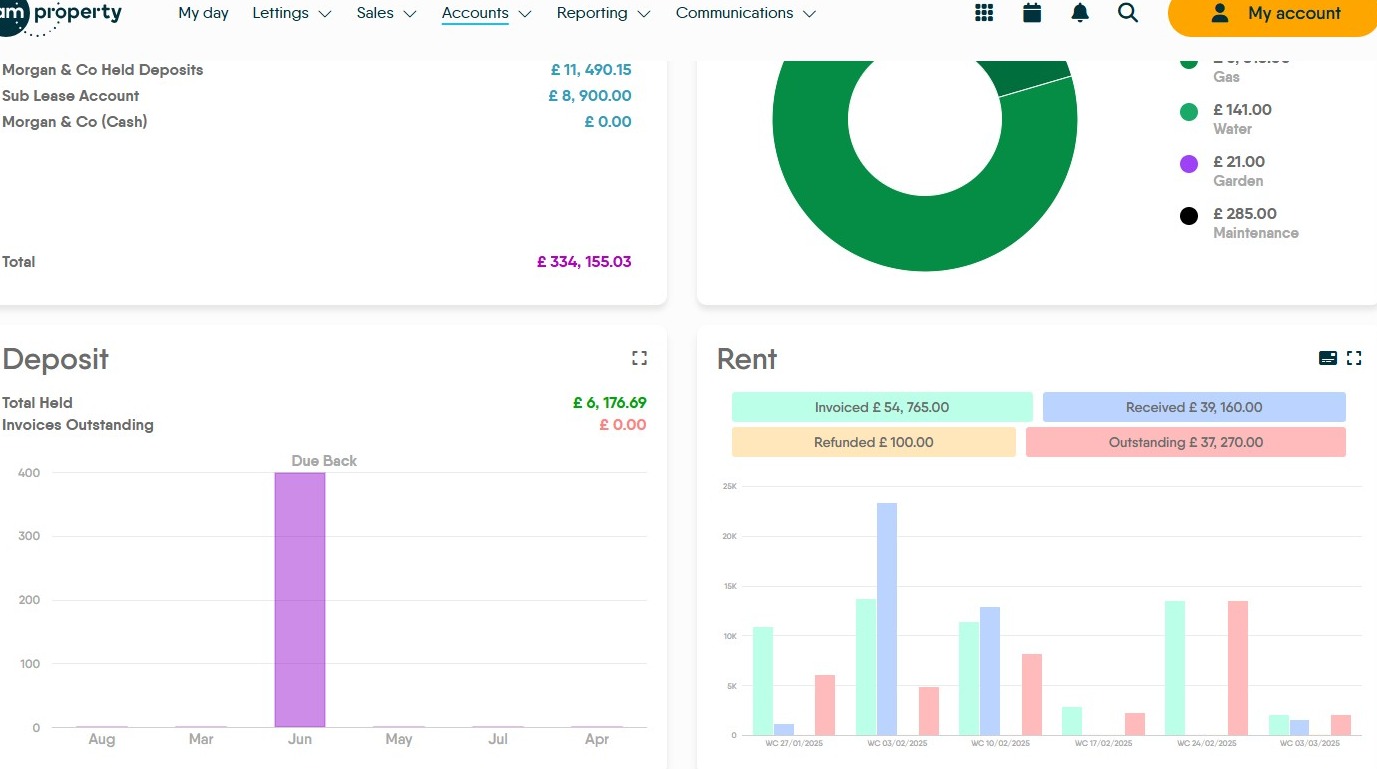Viewport: 1377px width, 769px height.
Task: Open the calendar icon in header
Action: click(1032, 13)
